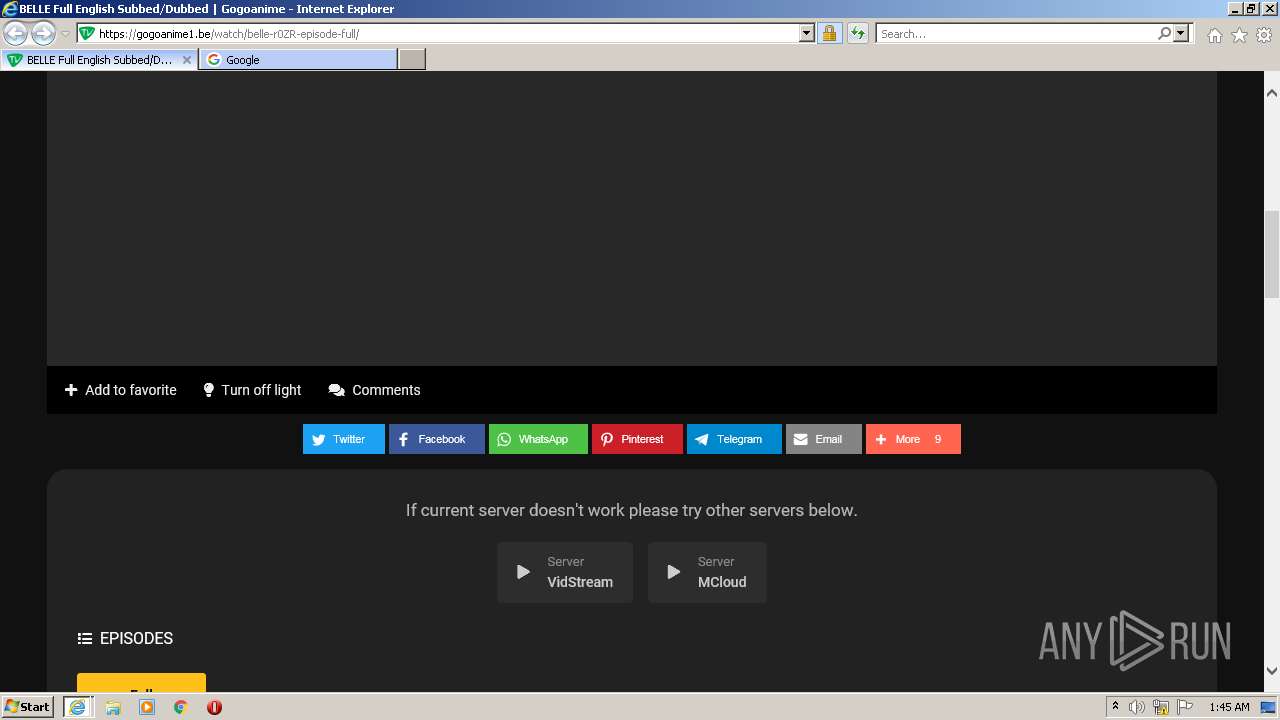The width and height of the screenshot is (1280, 720).
Task: Share on Facebook
Action: (437, 439)
